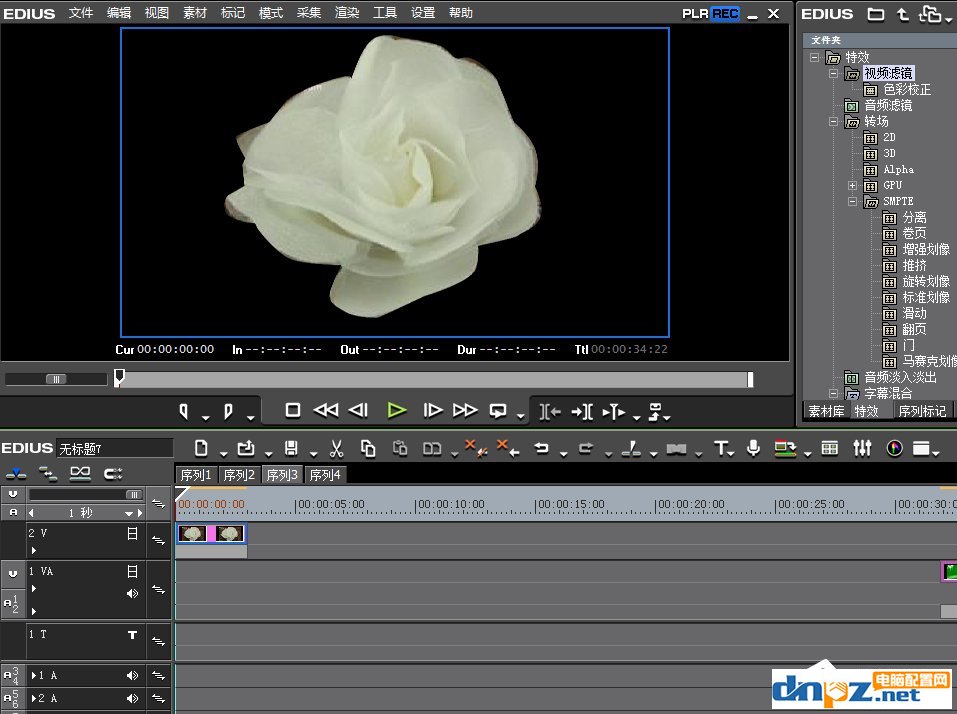Image resolution: width=957 pixels, height=714 pixels.
Task: Click the Voice over microphone icon
Action: coord(754,448)
